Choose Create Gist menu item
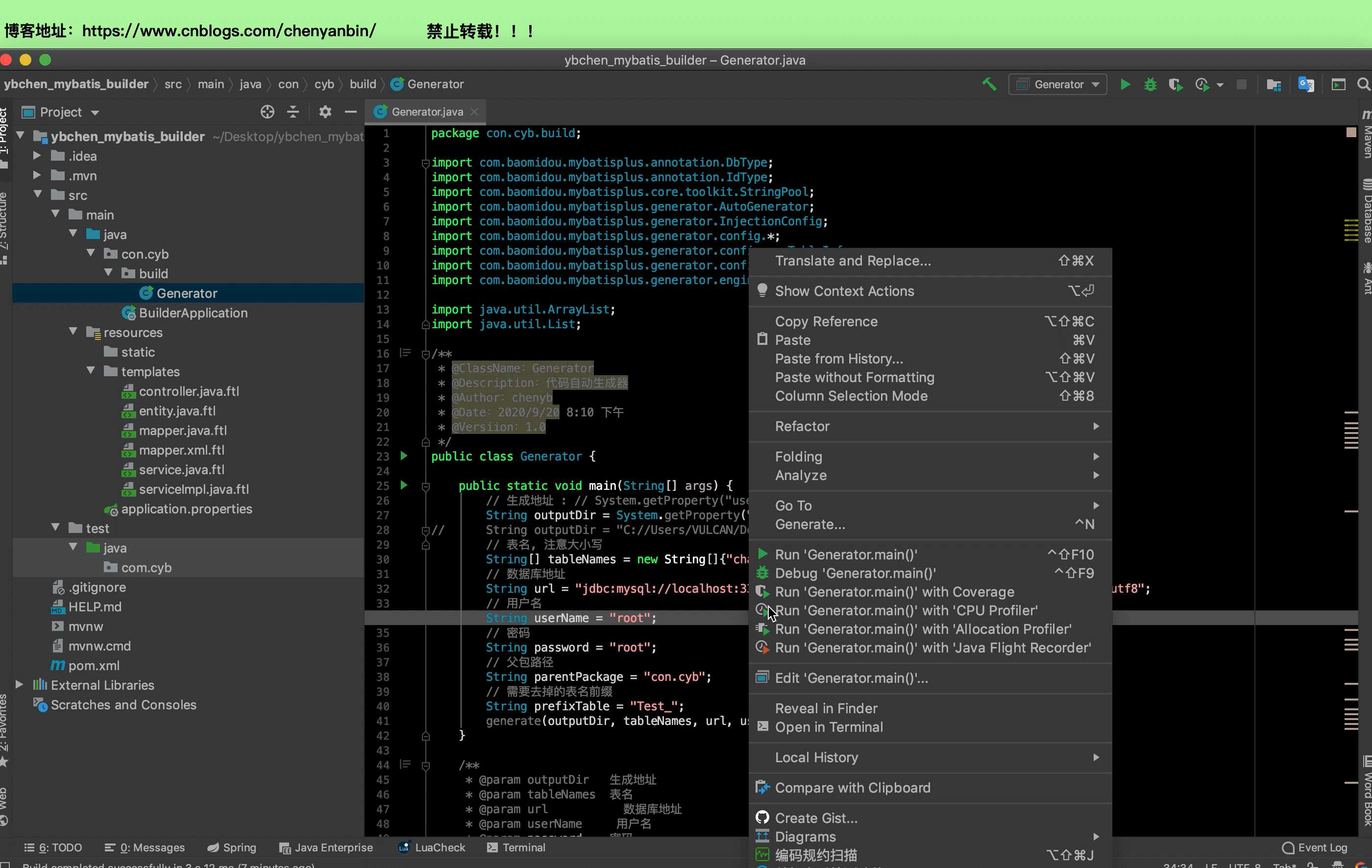Viewport: 1372px width, 868px height. pyautogui.click(x=930, y=818)
